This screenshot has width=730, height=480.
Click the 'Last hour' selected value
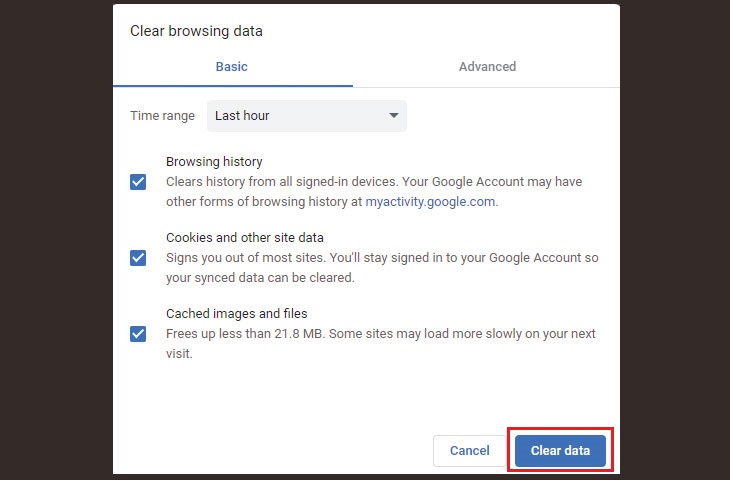(242, 116)
